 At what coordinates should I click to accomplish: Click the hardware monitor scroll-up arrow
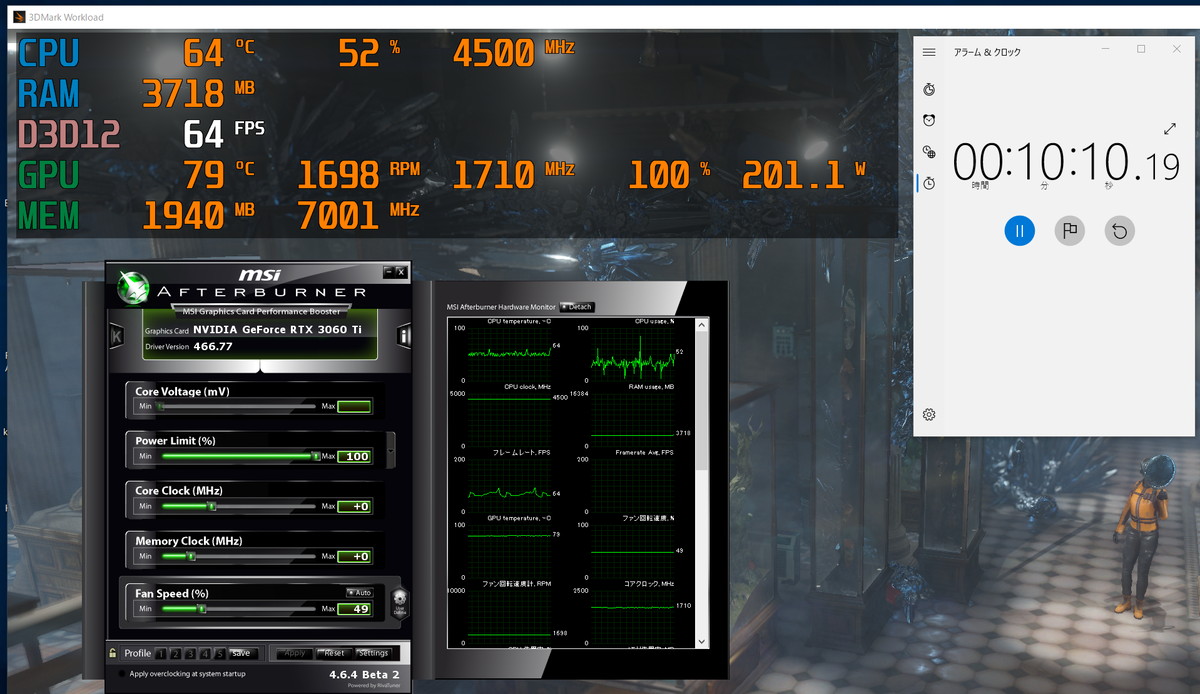(x=702, y=325)
